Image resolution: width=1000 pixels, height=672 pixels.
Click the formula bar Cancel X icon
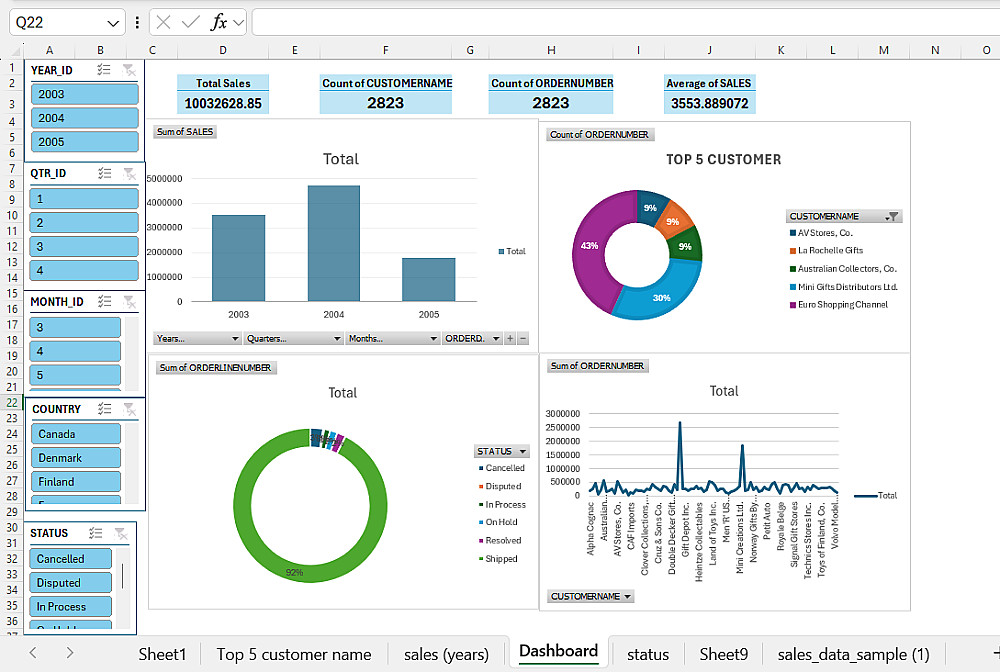[x=163, y=23]
